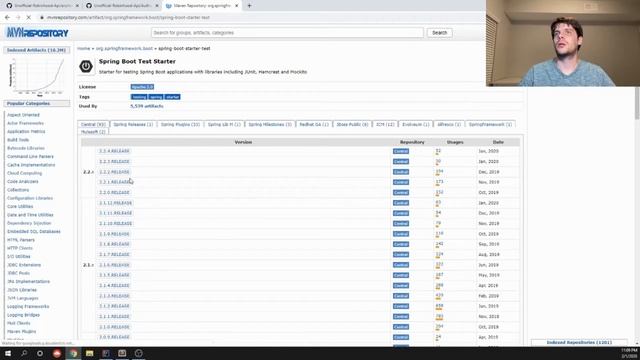
Task: Open version 2.2.2.RELEASE
Action: point(114,172)
